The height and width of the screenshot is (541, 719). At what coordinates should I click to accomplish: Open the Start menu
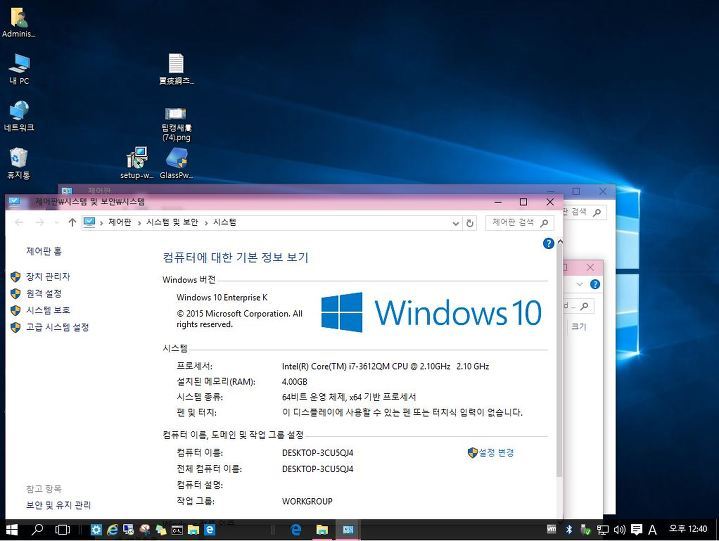(11, 530)
